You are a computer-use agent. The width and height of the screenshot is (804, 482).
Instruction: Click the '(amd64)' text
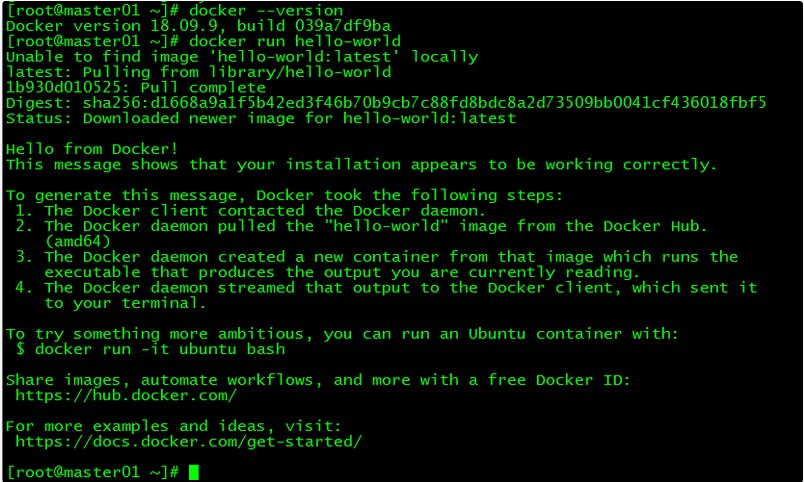[x=77, y=241]
